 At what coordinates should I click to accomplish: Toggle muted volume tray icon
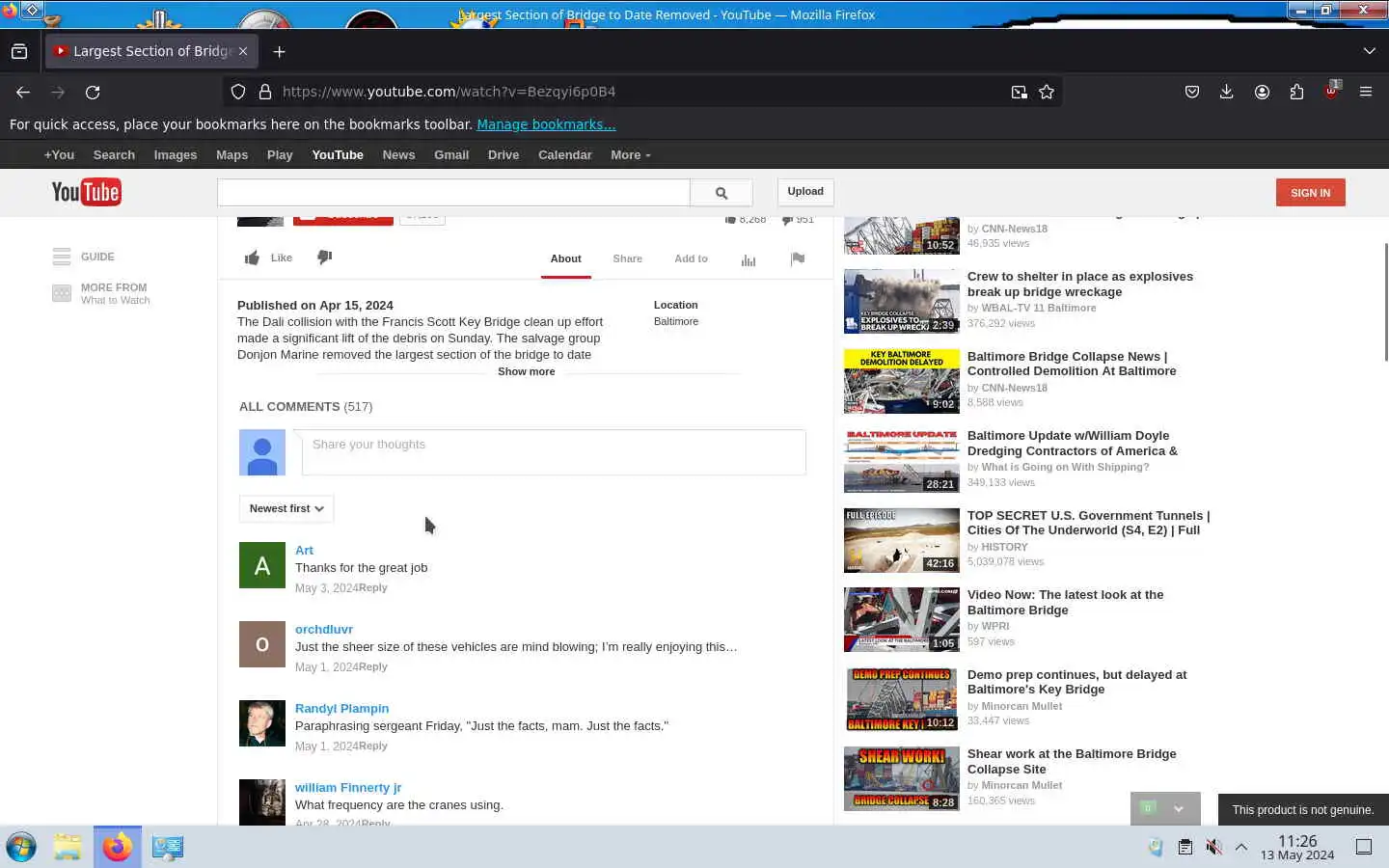pyautogui.click(x=1213, y=847)
